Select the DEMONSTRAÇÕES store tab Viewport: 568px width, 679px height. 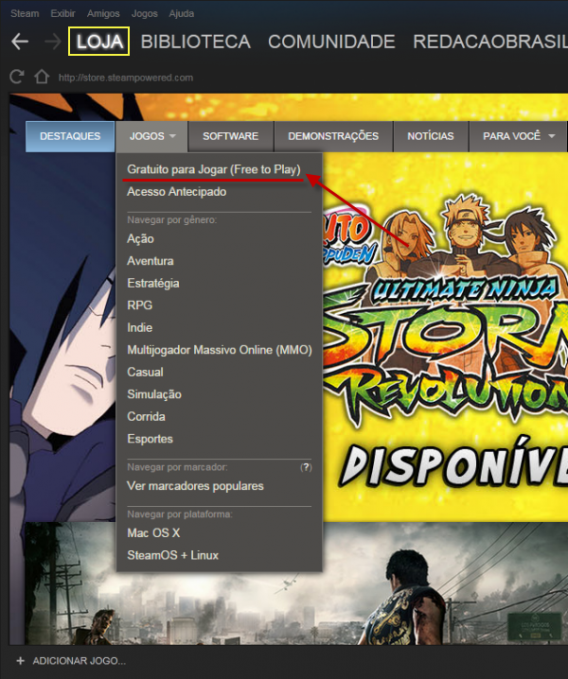(x=333, y=136)
